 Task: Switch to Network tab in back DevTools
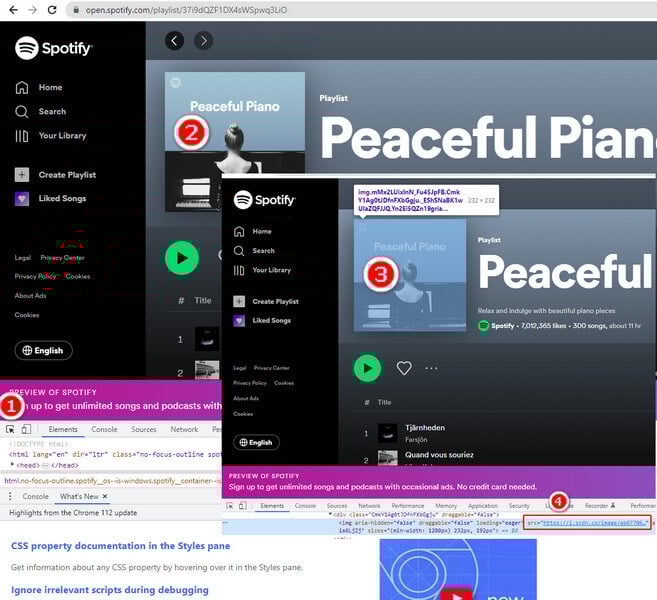click(x=184, y=429)
